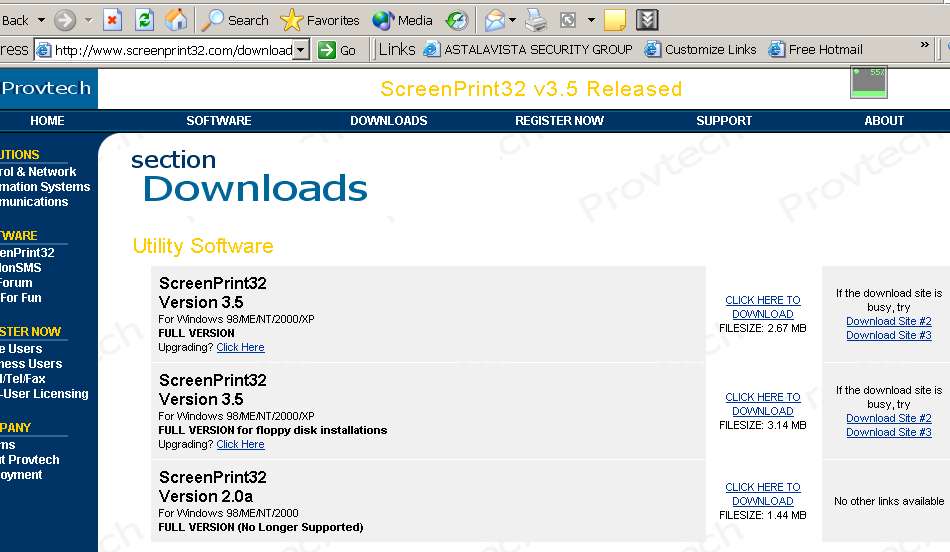Open For Fun sidebar link

click(x=21, y=298)
